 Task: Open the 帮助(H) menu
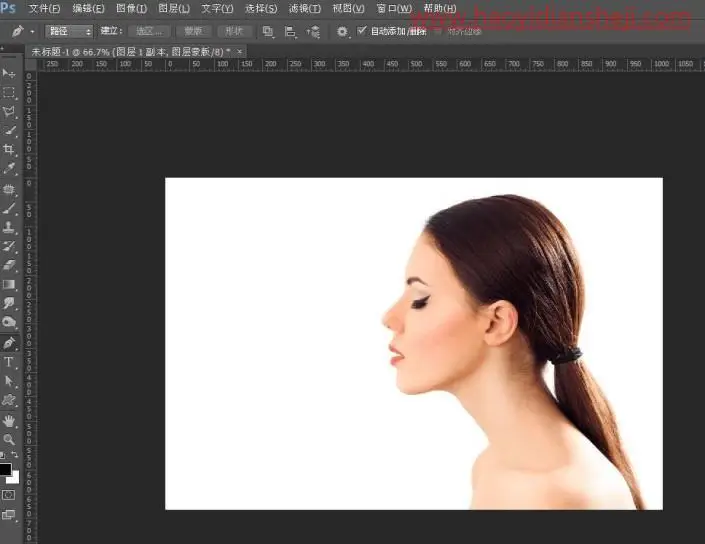coord(440,9)
